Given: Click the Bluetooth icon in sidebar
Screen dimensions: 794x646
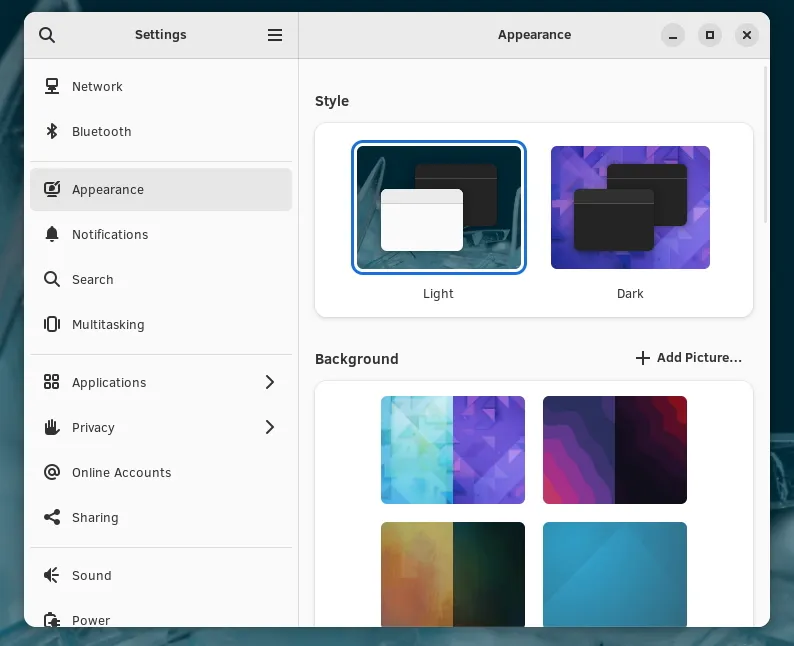Looking at the screenshot, I should click(52, 132).
